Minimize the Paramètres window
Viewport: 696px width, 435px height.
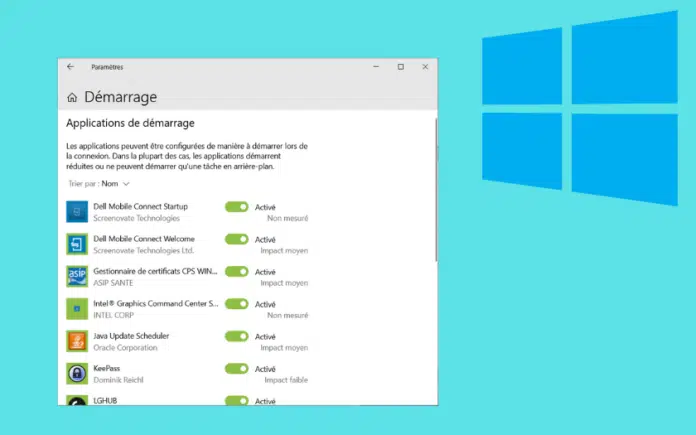click(376, 67)
